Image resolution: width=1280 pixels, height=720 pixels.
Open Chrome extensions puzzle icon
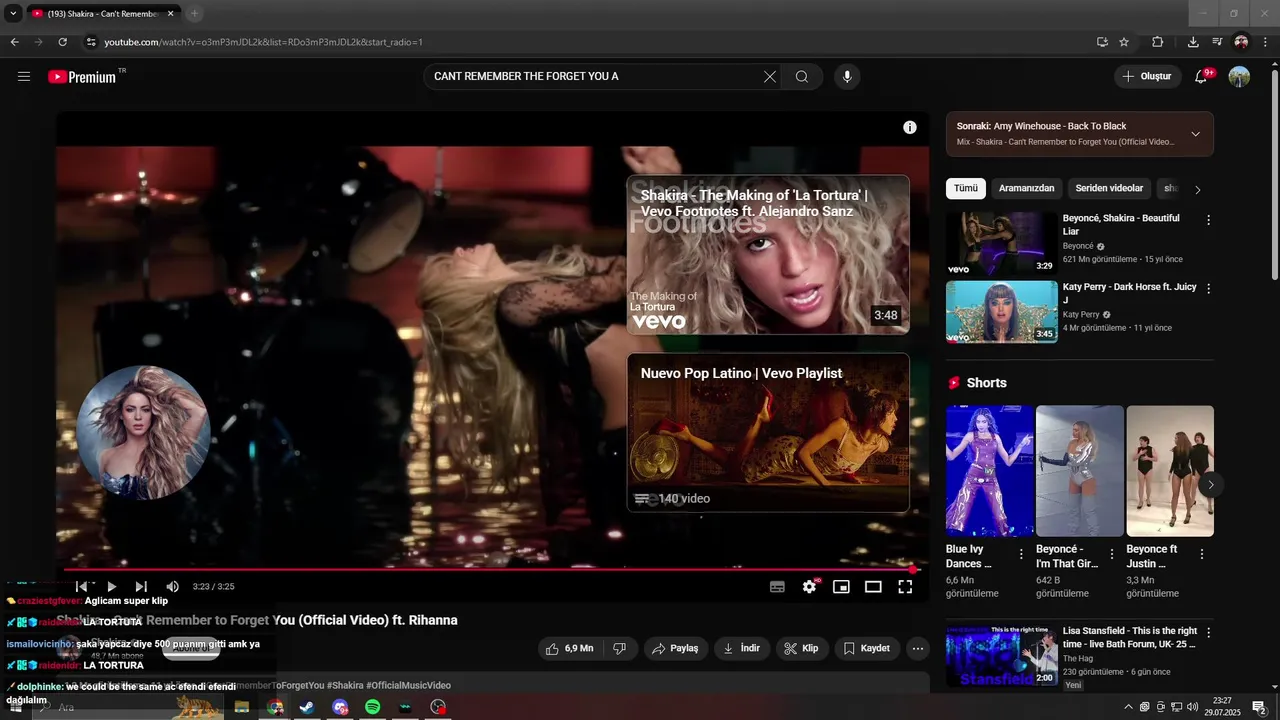pyautogui.click(x=1158, y=42)
